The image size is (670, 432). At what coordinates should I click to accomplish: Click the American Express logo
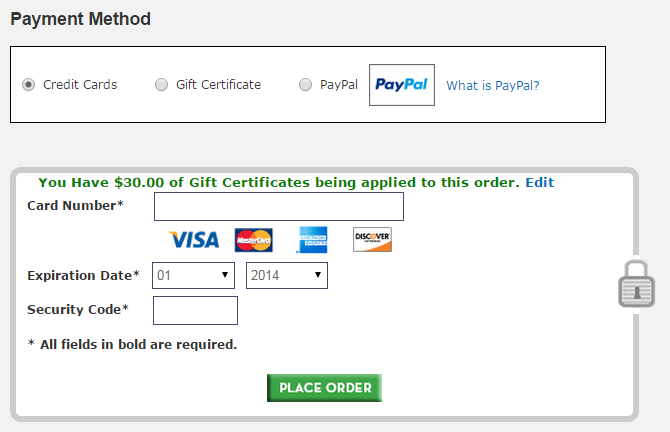[312, 240]
